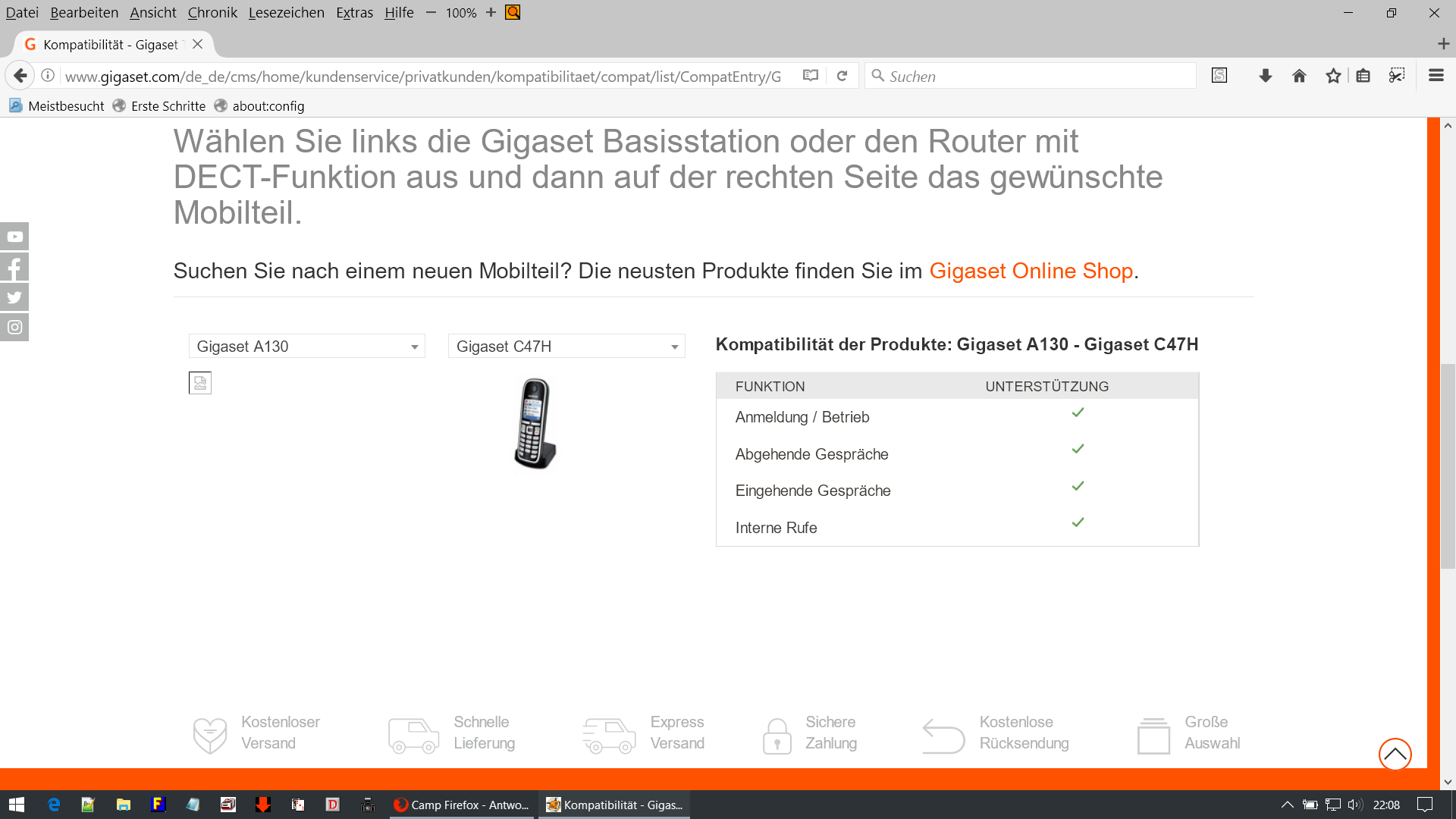Open the Instagram sidebar icon

click(x=14, y=328)
